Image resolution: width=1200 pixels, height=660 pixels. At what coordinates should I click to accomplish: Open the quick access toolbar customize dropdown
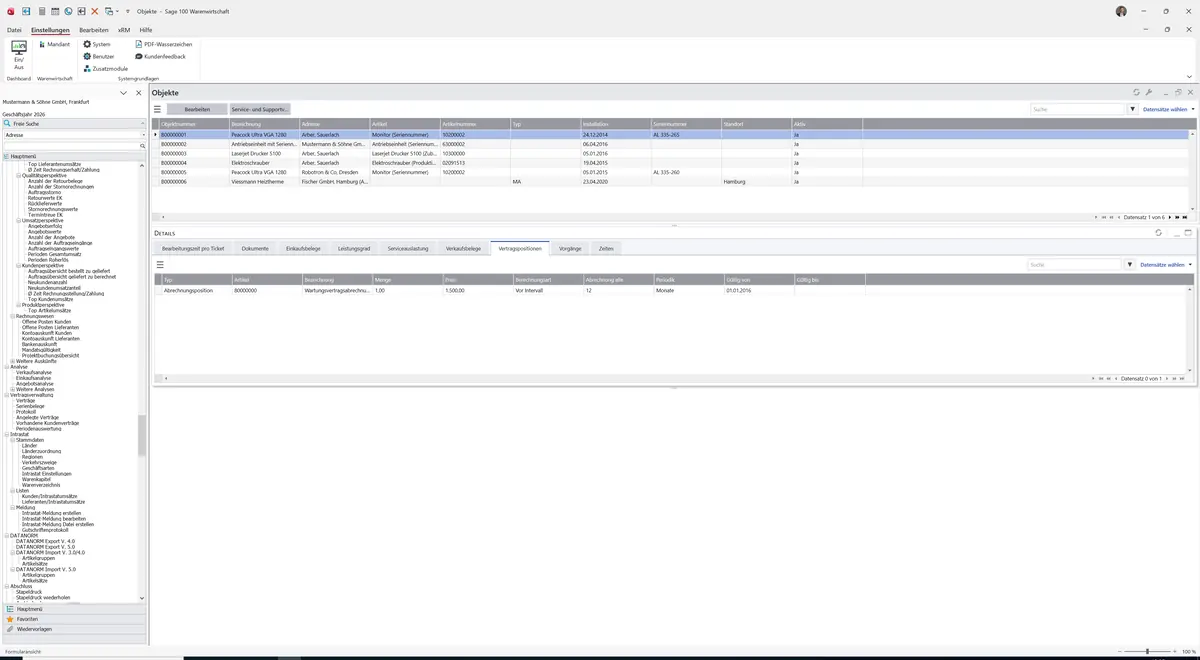127,11
